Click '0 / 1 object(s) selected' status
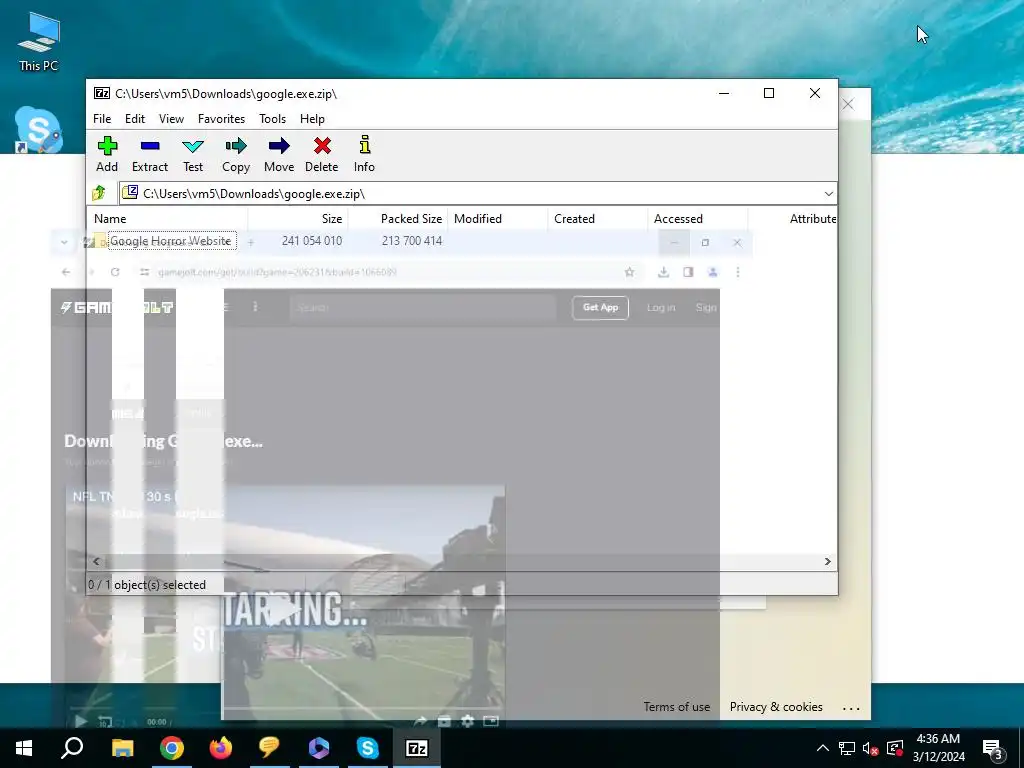1024x768 pixels. pos(147,585)
